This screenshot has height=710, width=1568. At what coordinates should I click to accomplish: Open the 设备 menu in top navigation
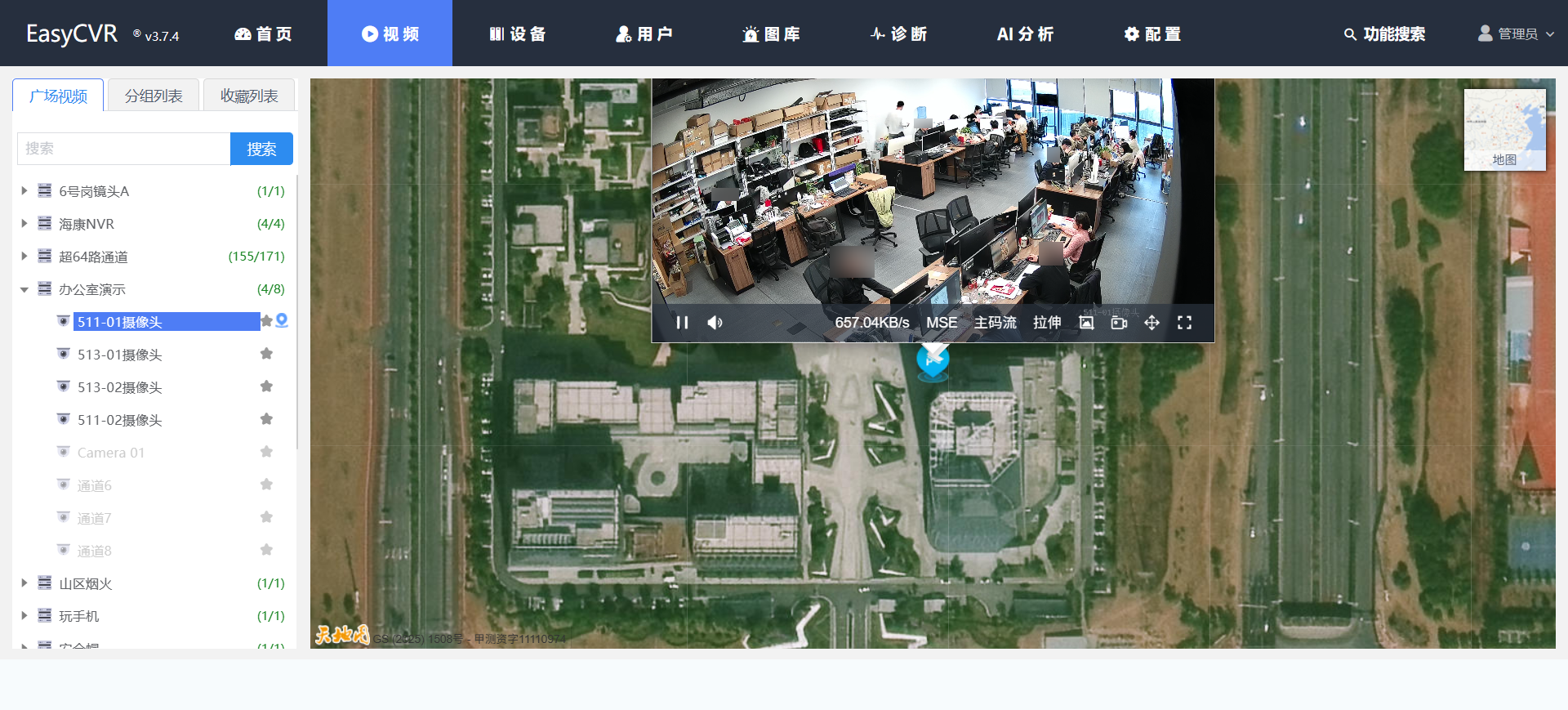tap(518, 33)
